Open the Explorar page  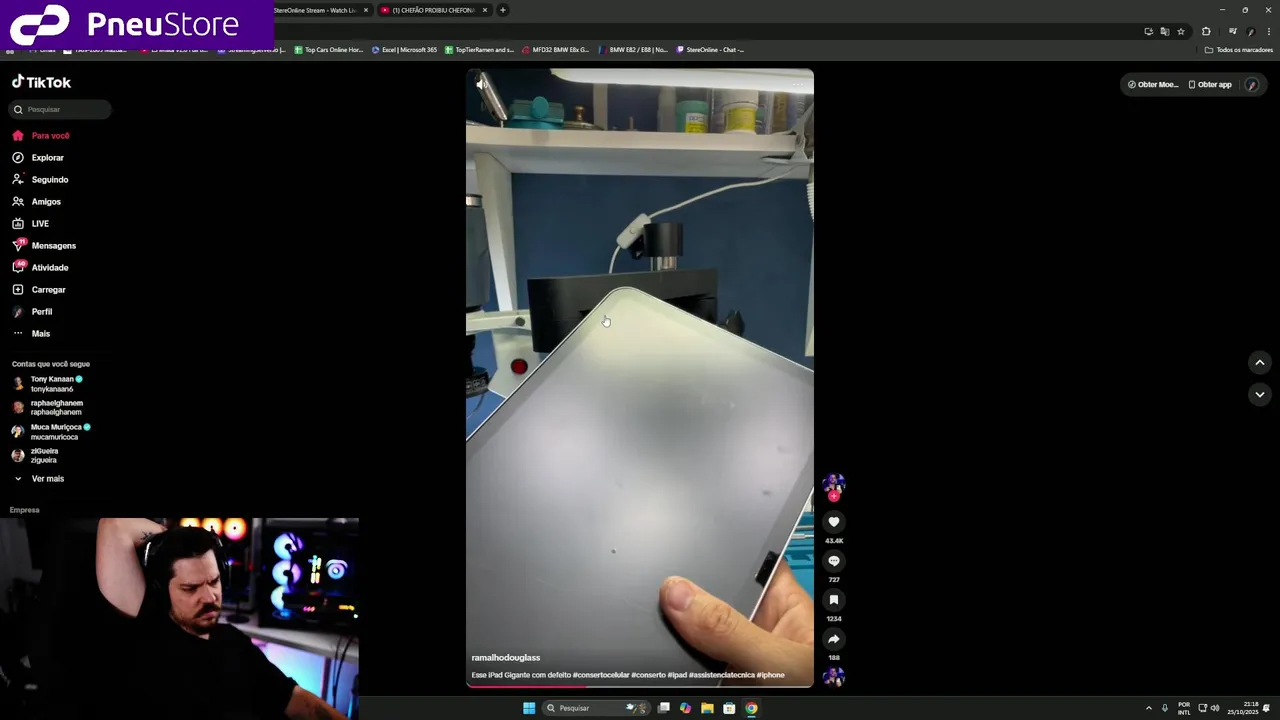pos(38,158)
